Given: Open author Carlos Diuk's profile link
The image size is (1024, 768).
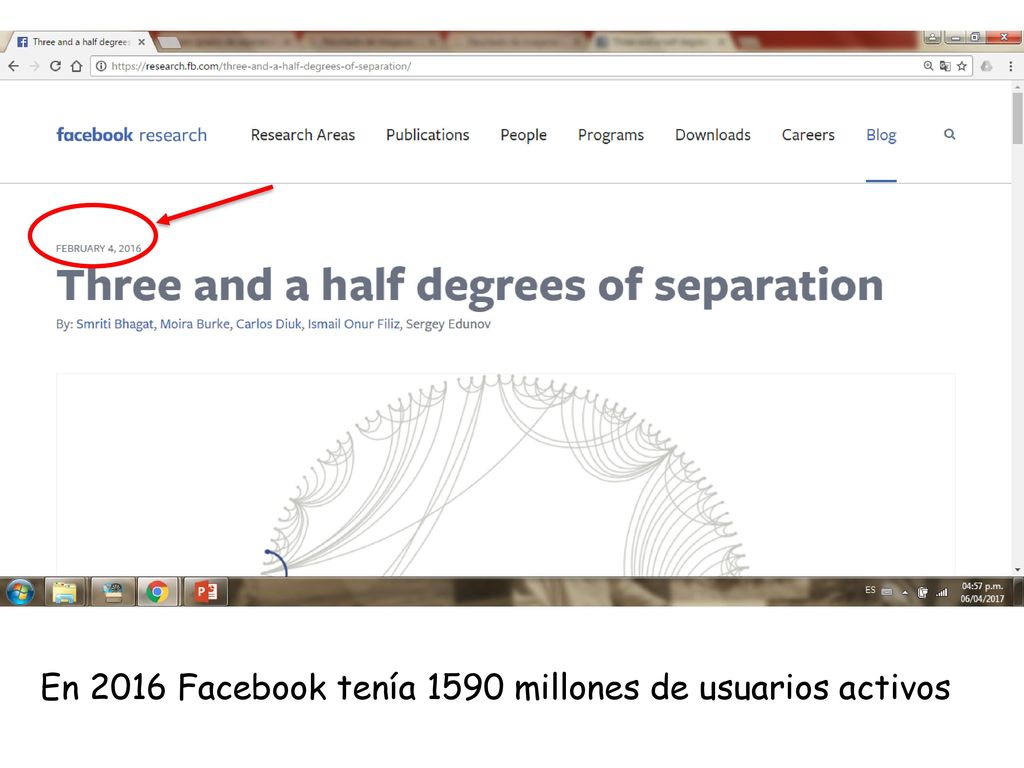Looking at the screenshot, I should [x=269, y=324].
